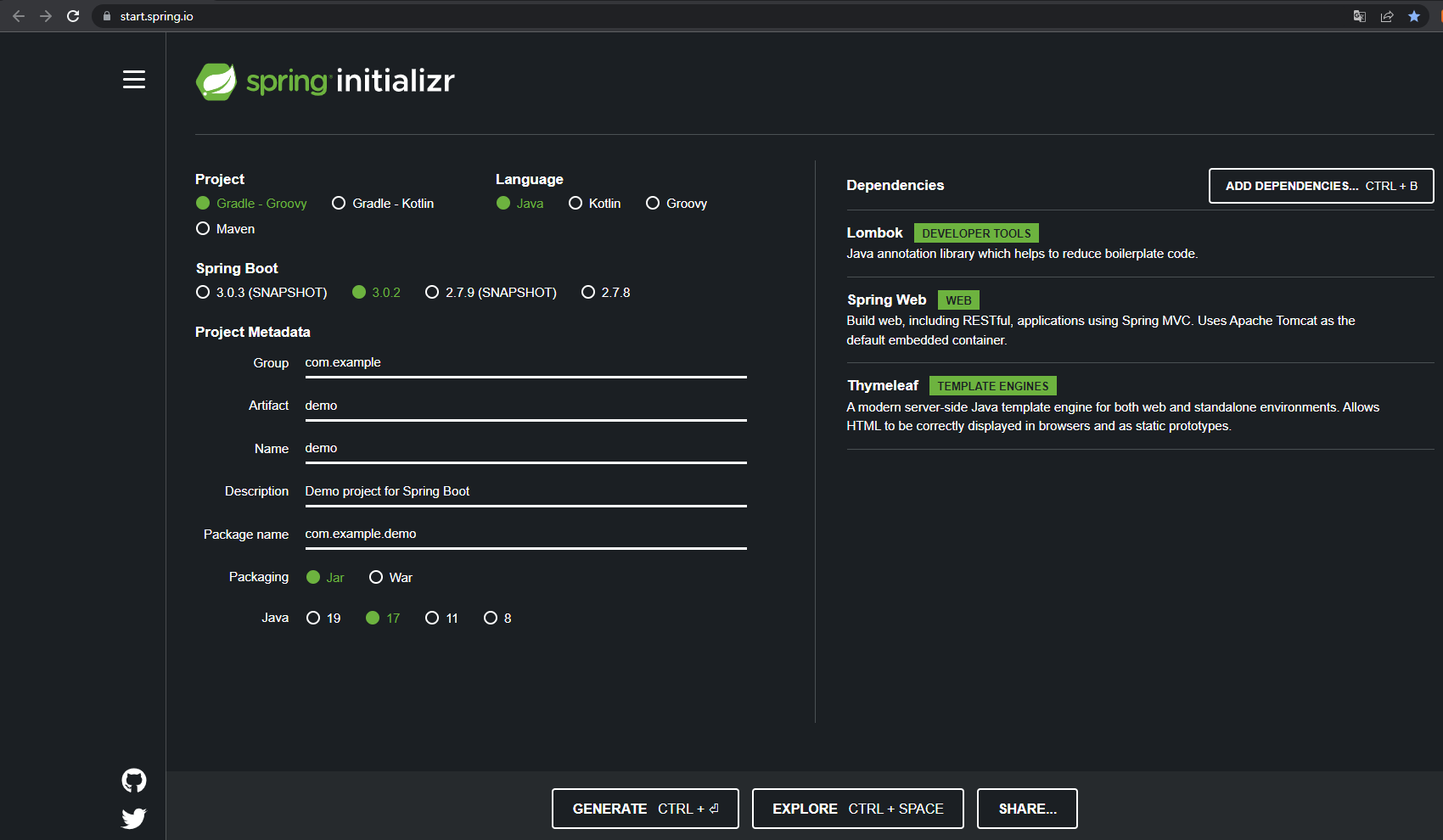This screenshot has height=840, width=1443.
Task: Click the Package name field
Action: pyautogui.click(x=526, y=535)
